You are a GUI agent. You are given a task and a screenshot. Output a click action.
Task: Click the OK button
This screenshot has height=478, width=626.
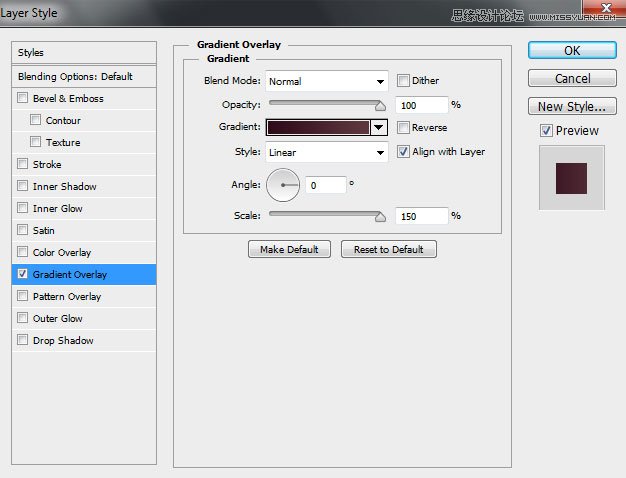pyautogui.click(x=572, y=51)
